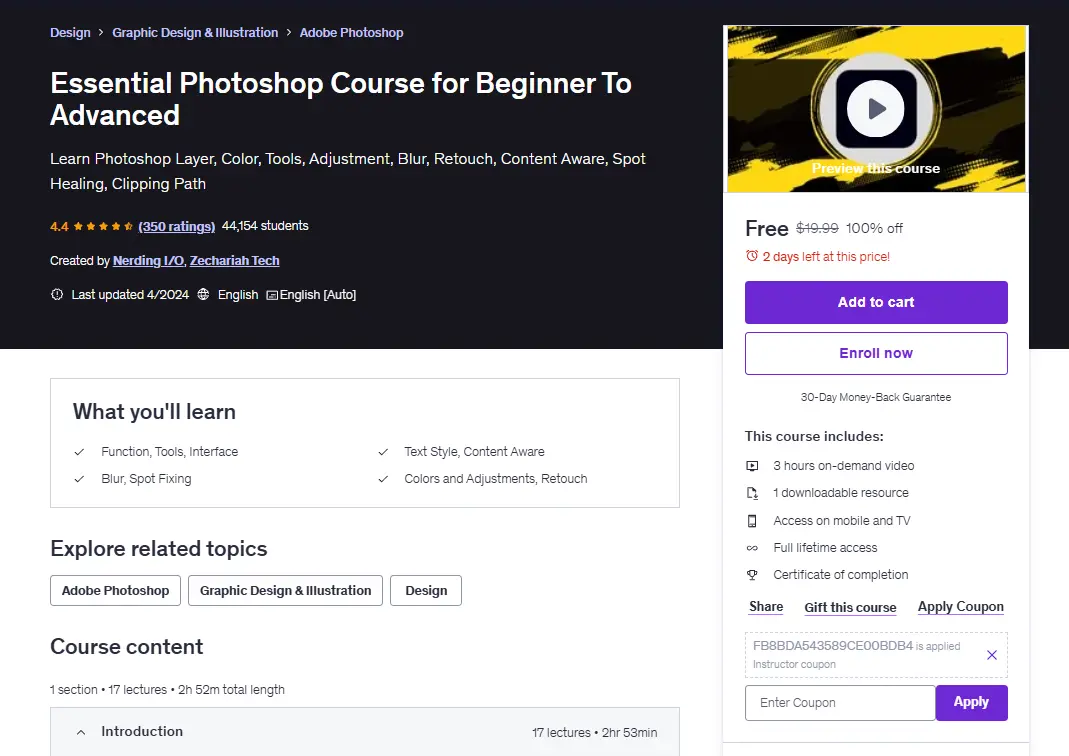
Task: Click the downloadable resource icon
Action: click(752, 493)
